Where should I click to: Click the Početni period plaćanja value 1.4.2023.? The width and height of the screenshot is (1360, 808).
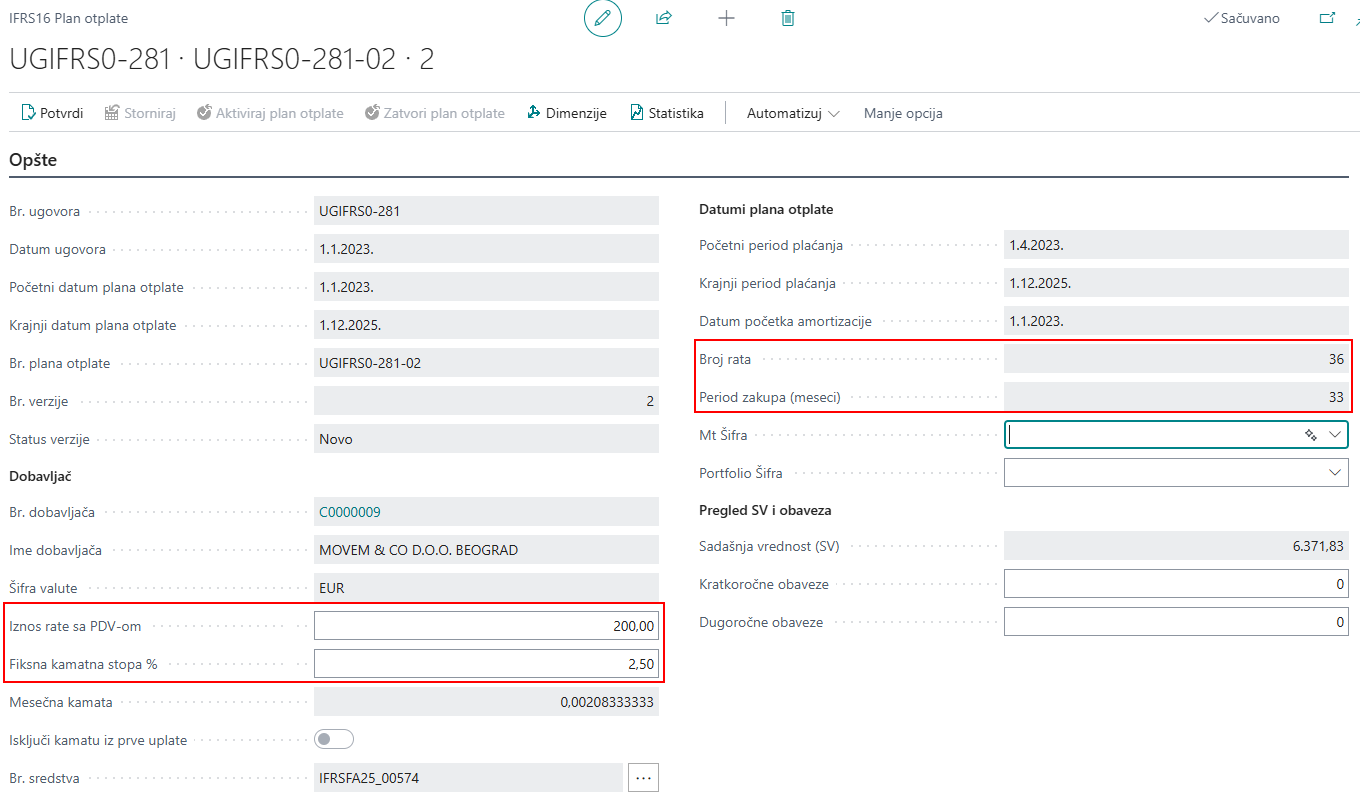(x=1176, y=245)
